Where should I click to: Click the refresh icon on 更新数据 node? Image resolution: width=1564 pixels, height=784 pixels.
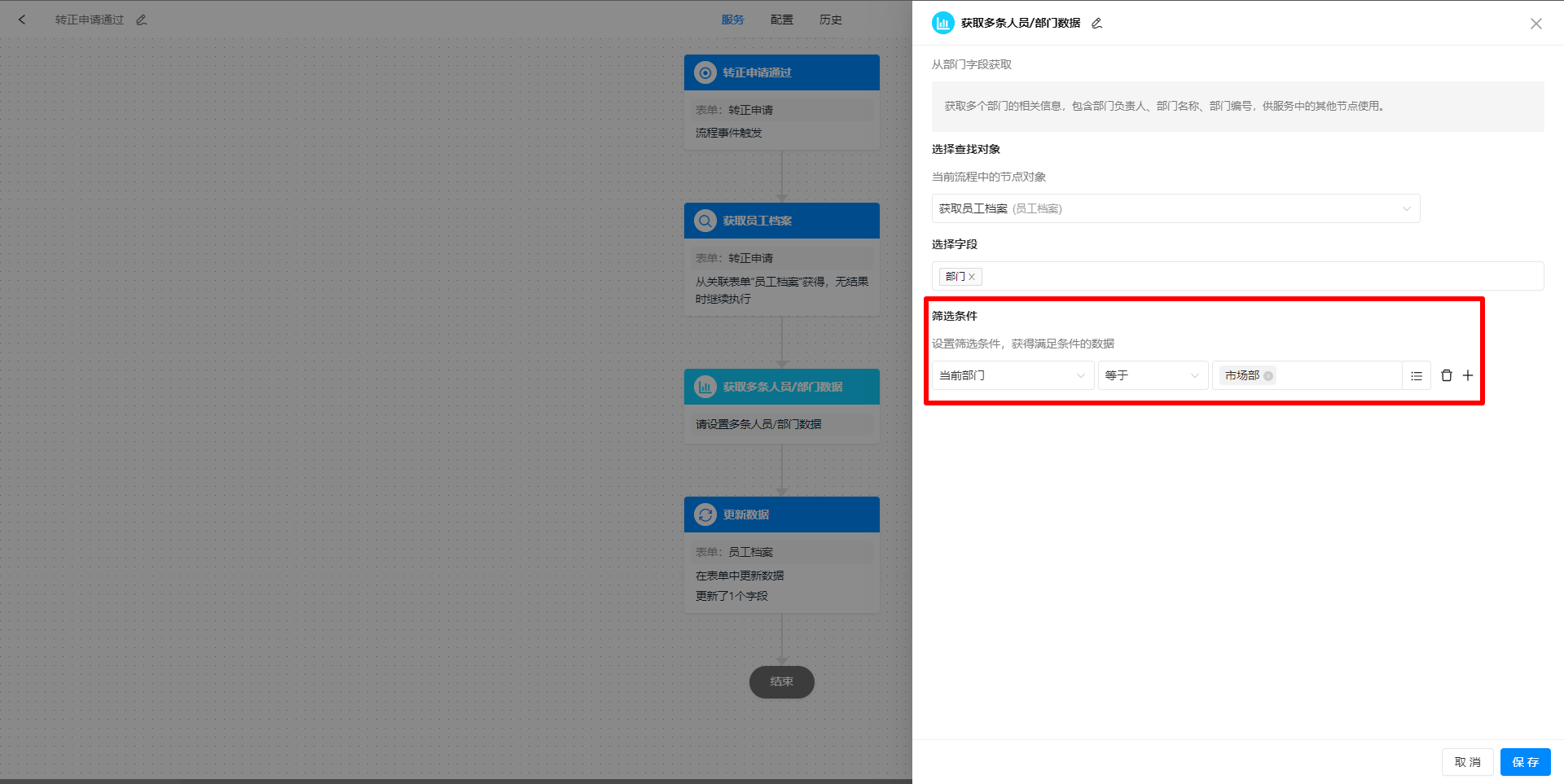(705, 514)
